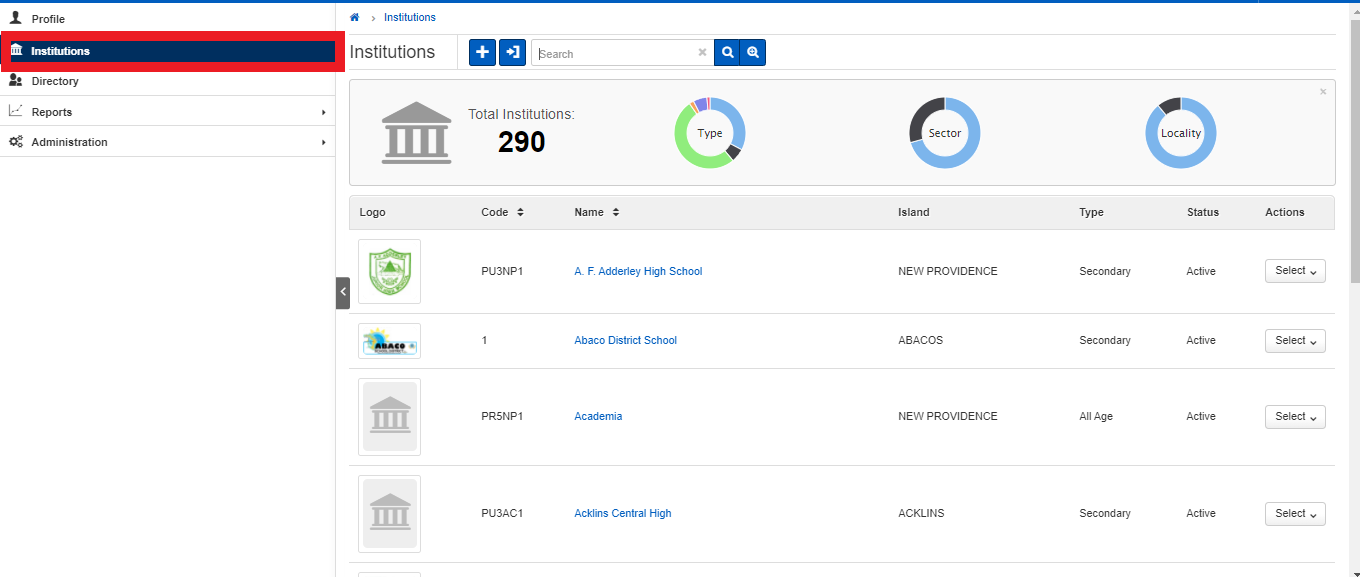Open Academia institution link
1360x577 pixels.
598,416
